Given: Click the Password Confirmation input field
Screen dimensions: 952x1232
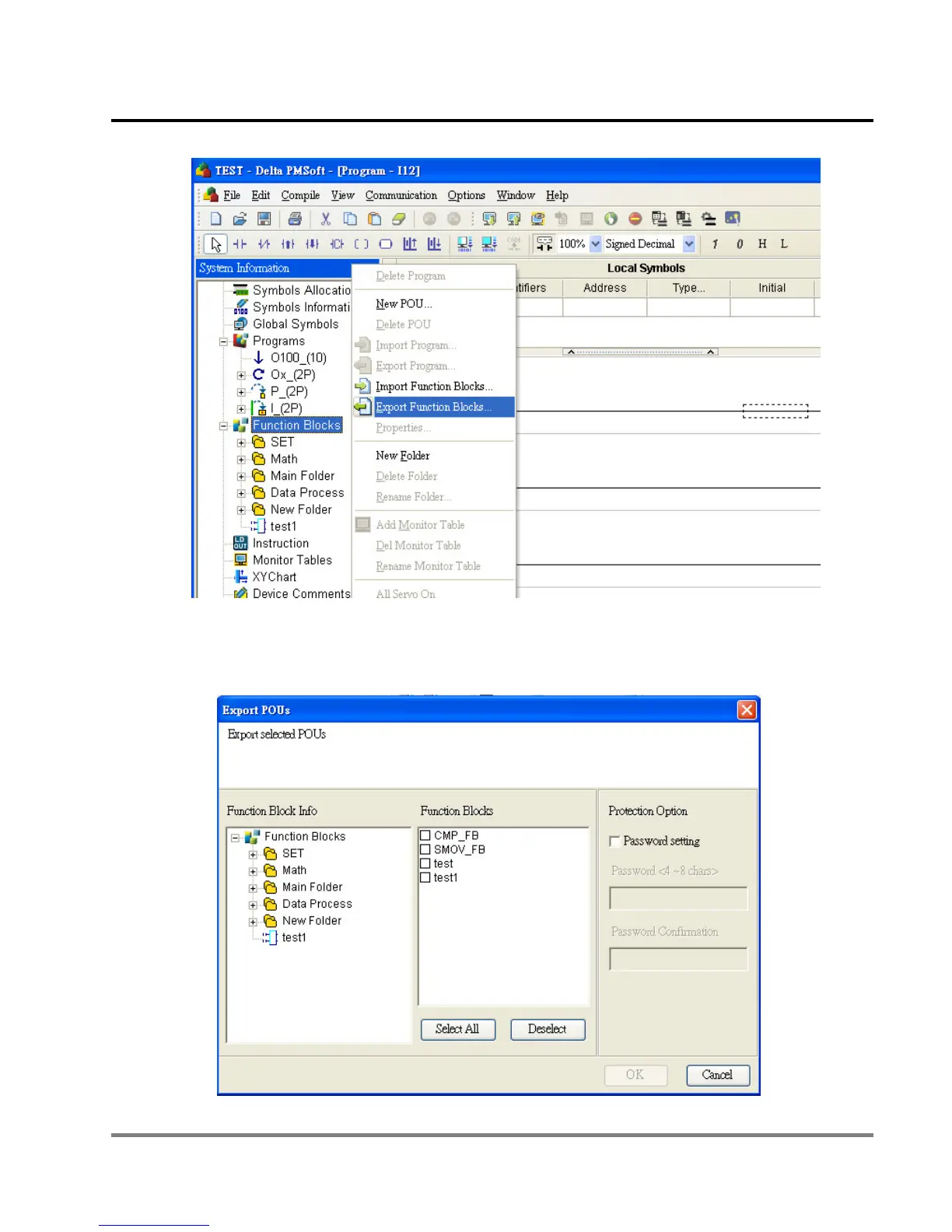Looking at the screenshot, I should [678, 959].
